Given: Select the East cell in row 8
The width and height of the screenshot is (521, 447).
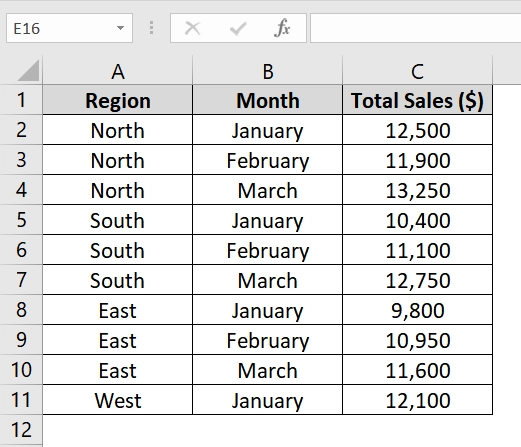Looking at the screenshot, I should (118, 310).
